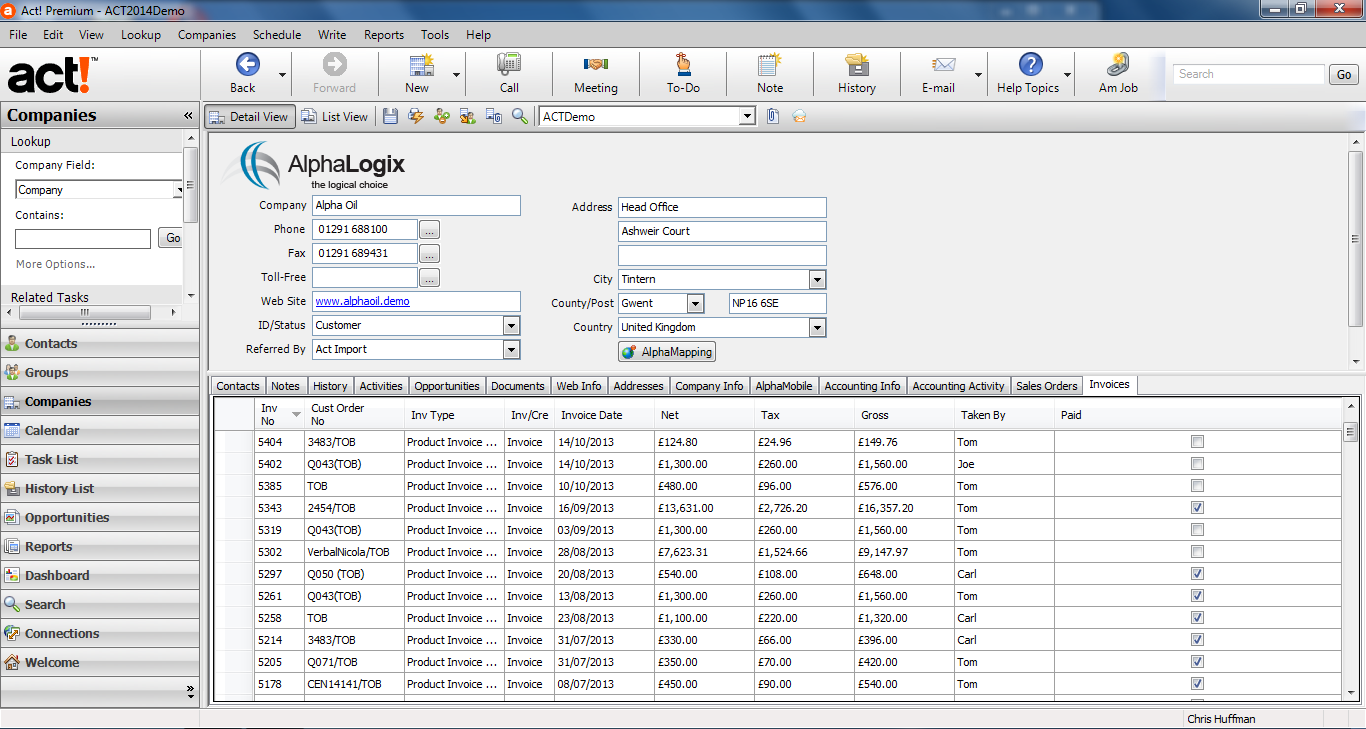Toggle Paid checkbox for invoice 5319
Viewport: 1366px width, 729px height.
[1198, 530]
